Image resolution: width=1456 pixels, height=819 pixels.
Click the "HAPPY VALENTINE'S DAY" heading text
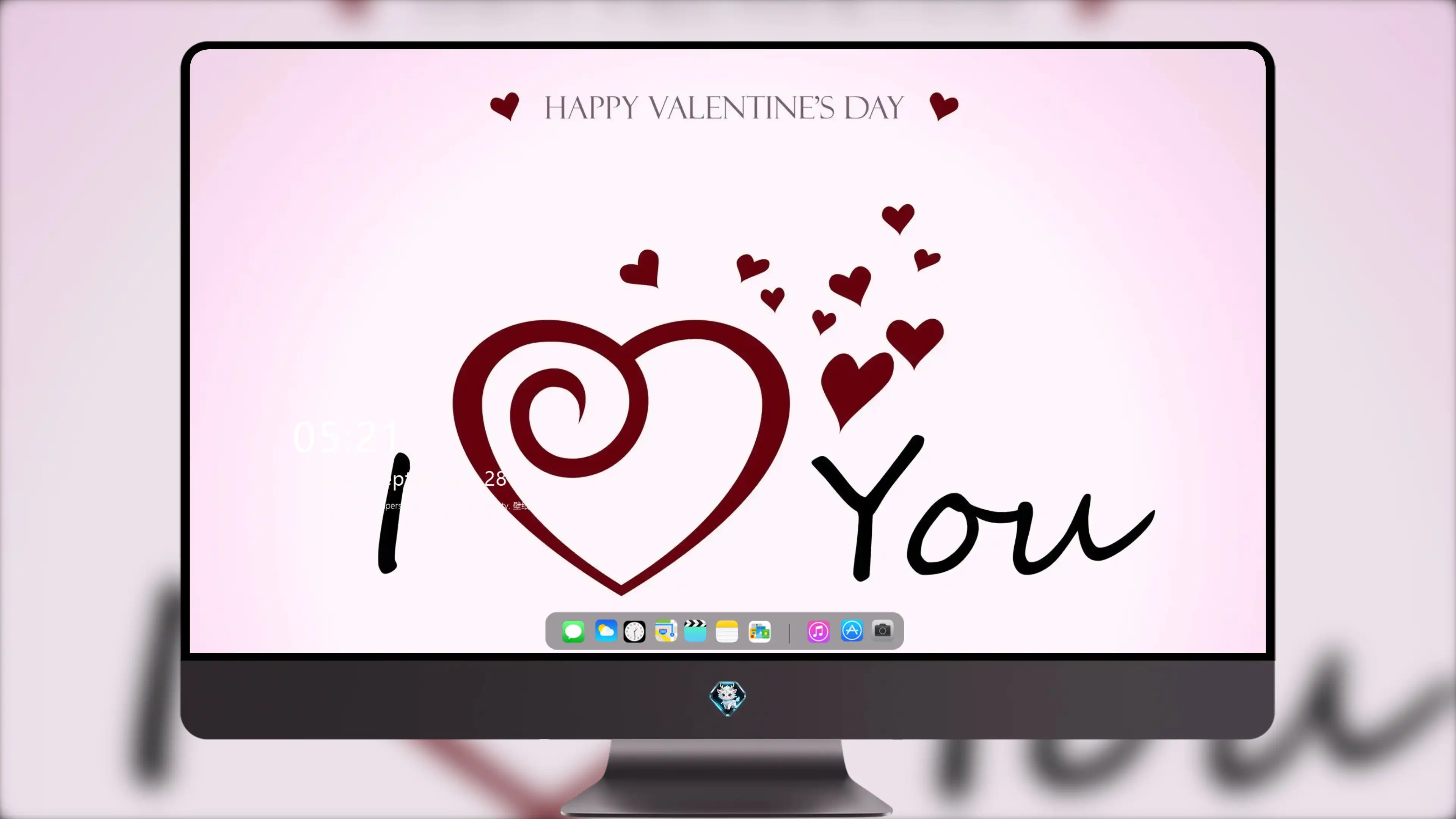[x=724, y=107]
